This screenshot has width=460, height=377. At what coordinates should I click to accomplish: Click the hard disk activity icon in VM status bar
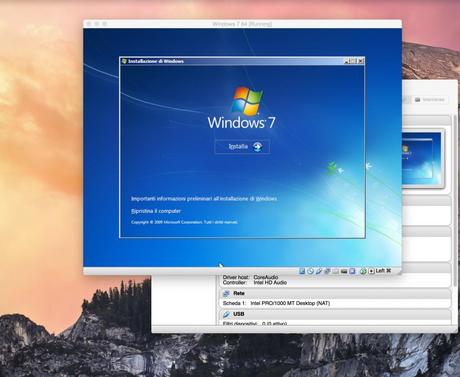click(302, 271)
